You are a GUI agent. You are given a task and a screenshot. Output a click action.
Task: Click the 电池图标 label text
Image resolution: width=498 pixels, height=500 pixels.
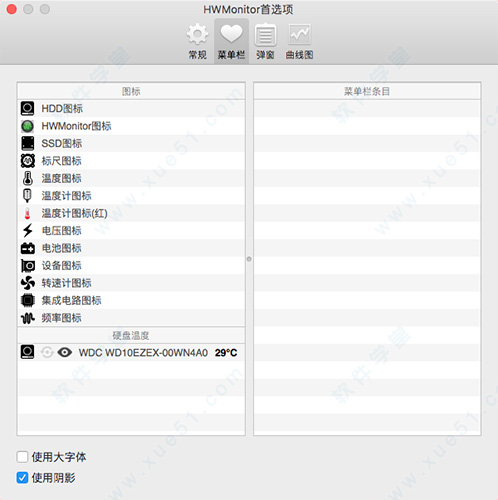(61, 248)
